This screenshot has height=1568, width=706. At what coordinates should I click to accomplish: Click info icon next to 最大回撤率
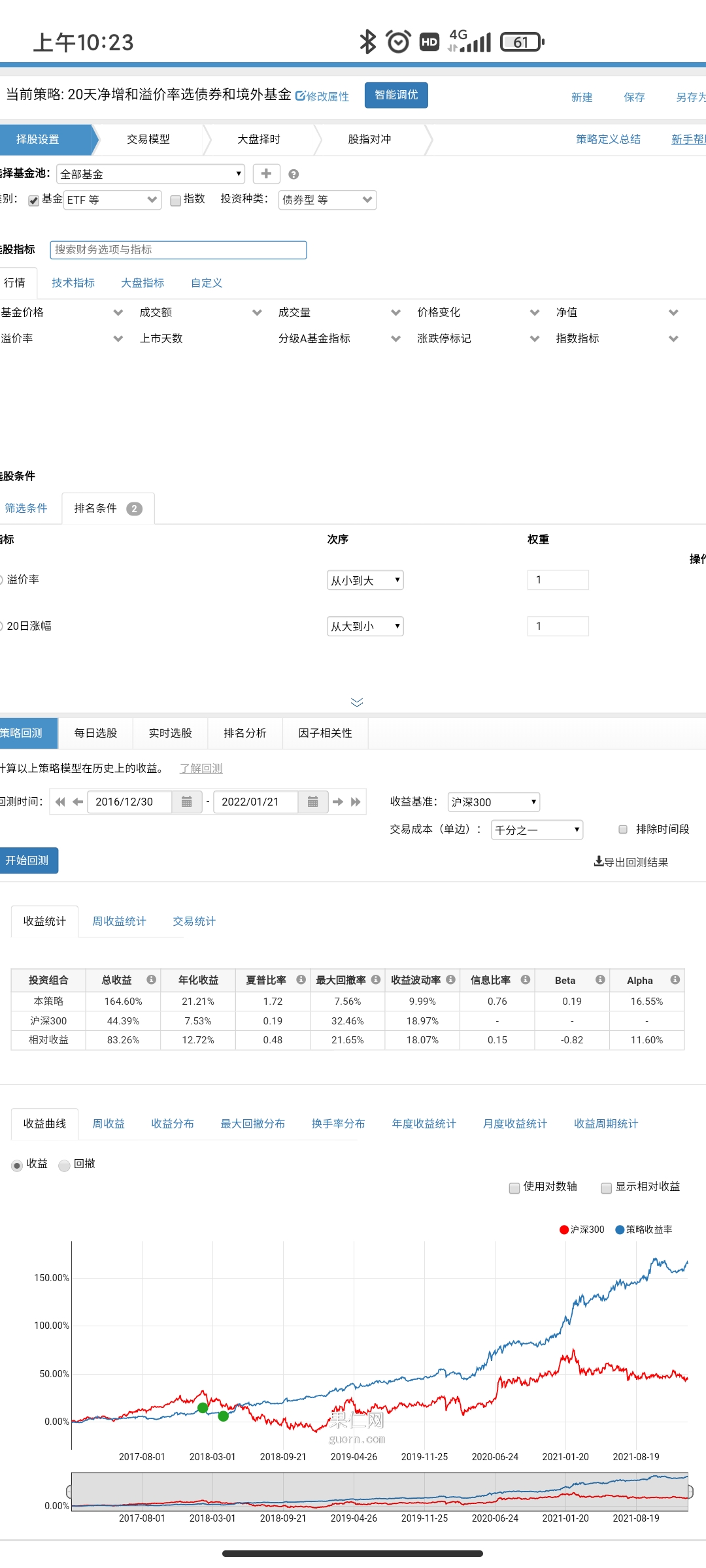[x=376, y=979]
